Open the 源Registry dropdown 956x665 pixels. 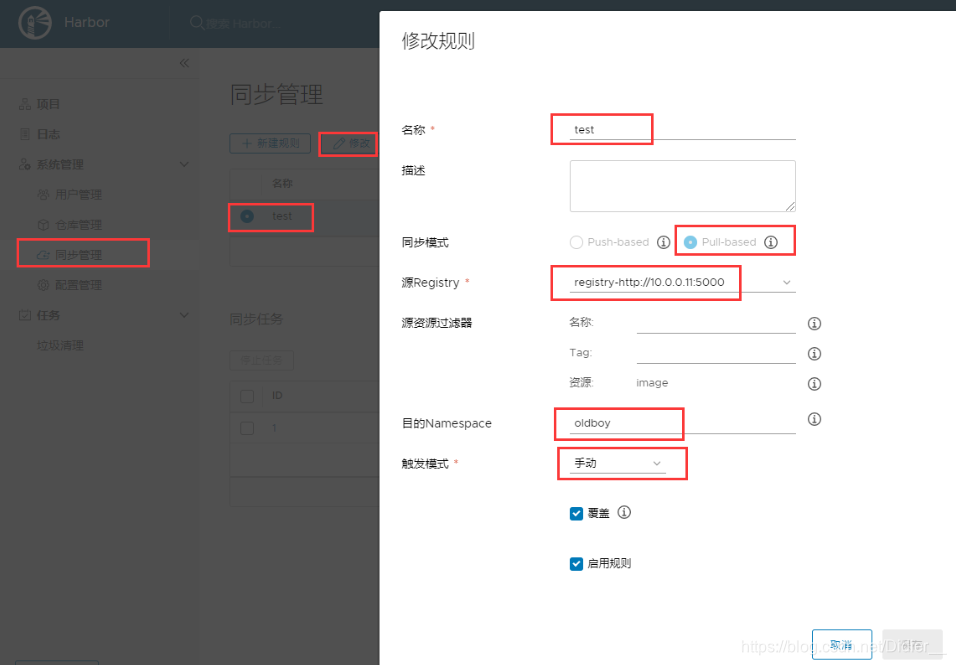[787, 284]
